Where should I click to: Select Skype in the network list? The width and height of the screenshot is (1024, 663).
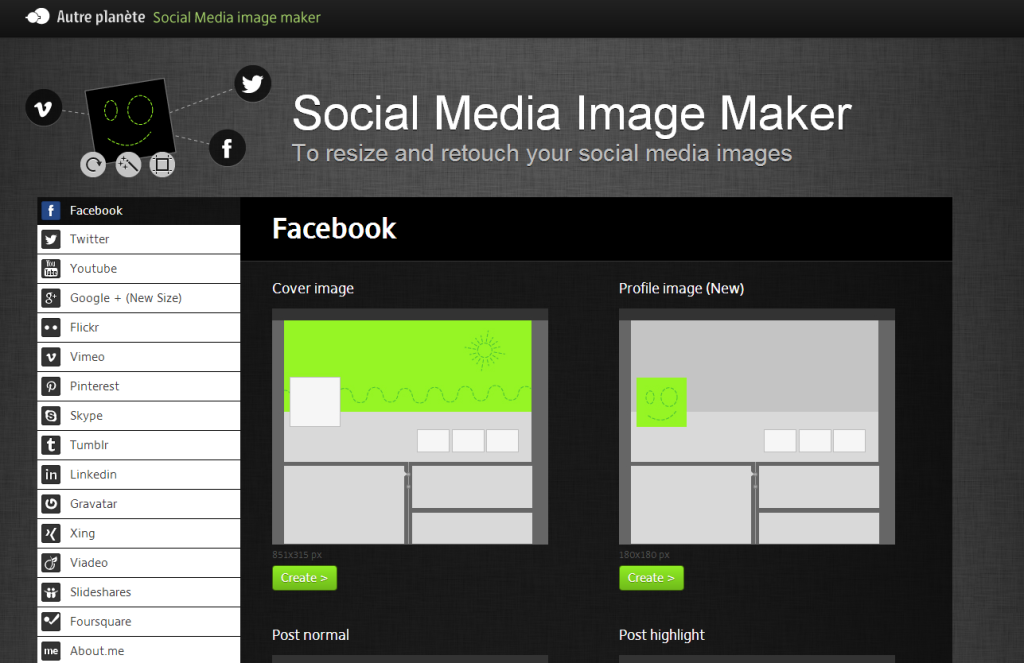tap(138, 415)
